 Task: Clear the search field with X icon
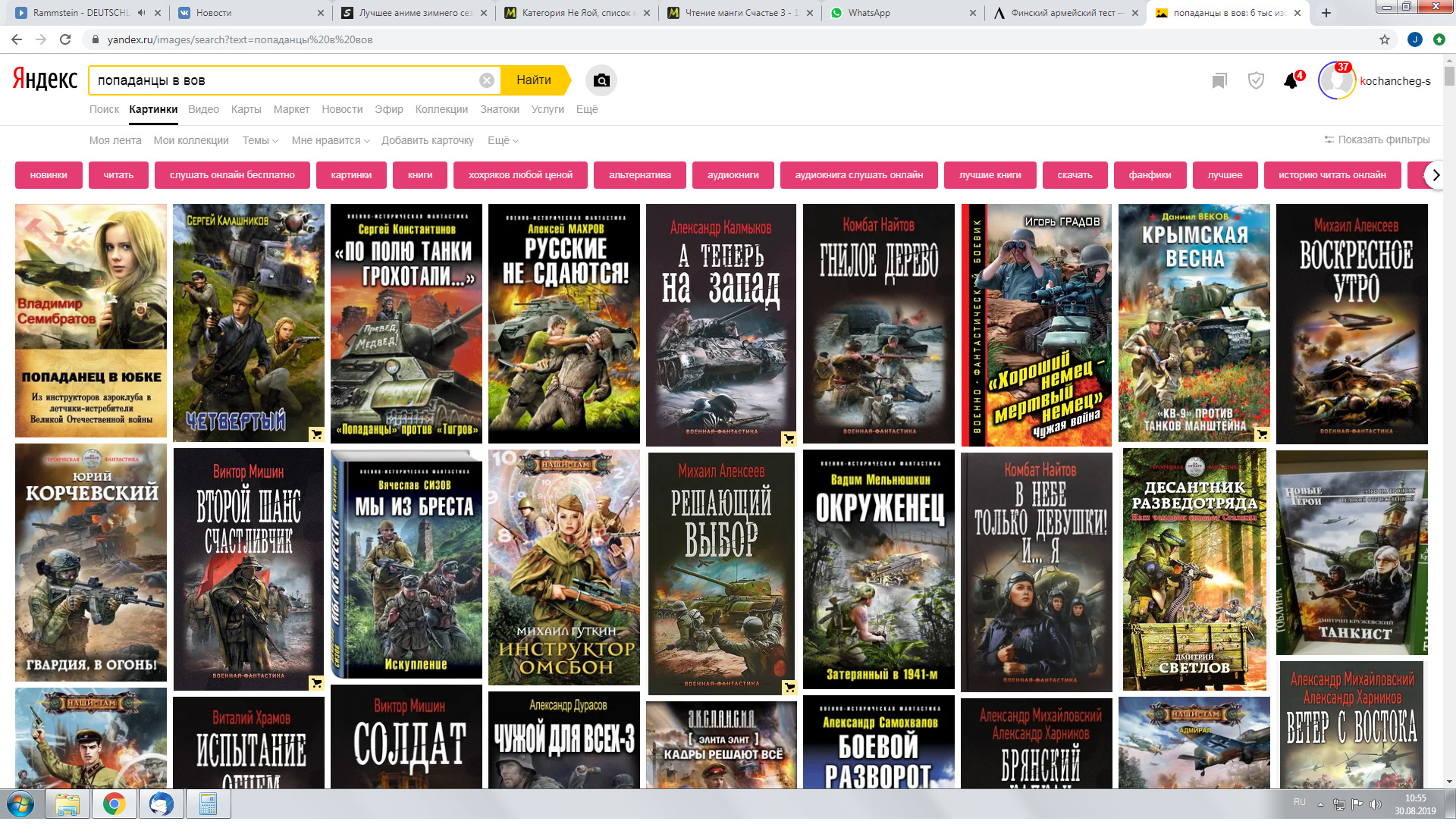click(x=487, y=80)
